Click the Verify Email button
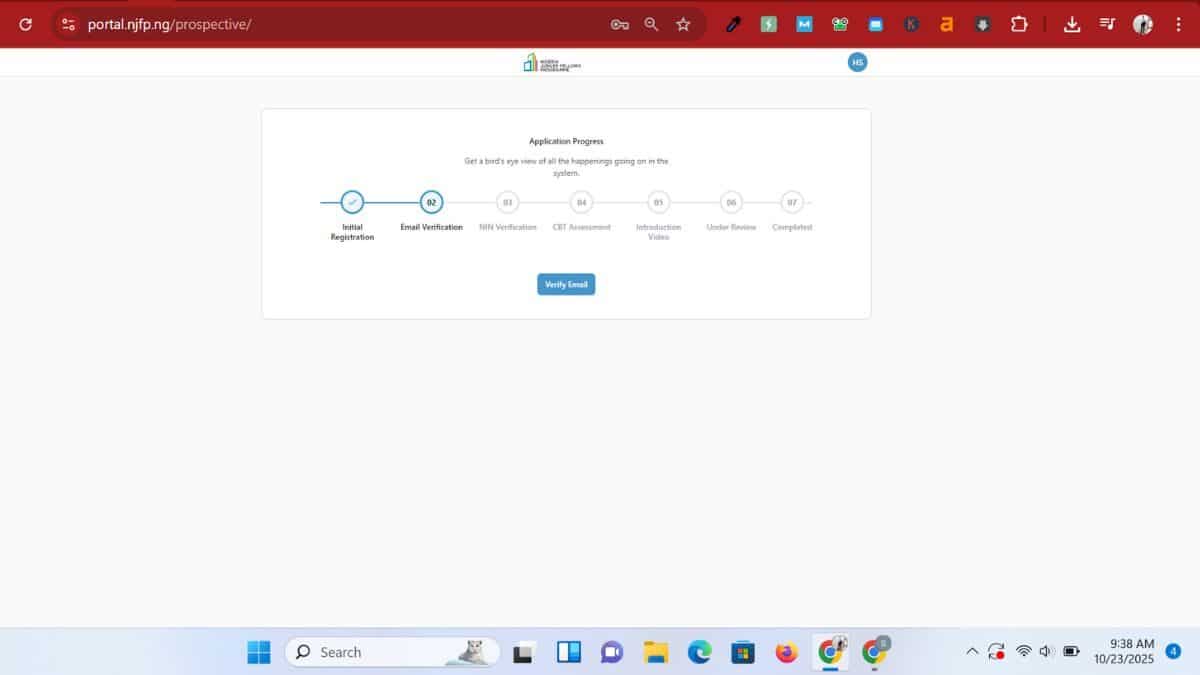 [x=566, y=285]
